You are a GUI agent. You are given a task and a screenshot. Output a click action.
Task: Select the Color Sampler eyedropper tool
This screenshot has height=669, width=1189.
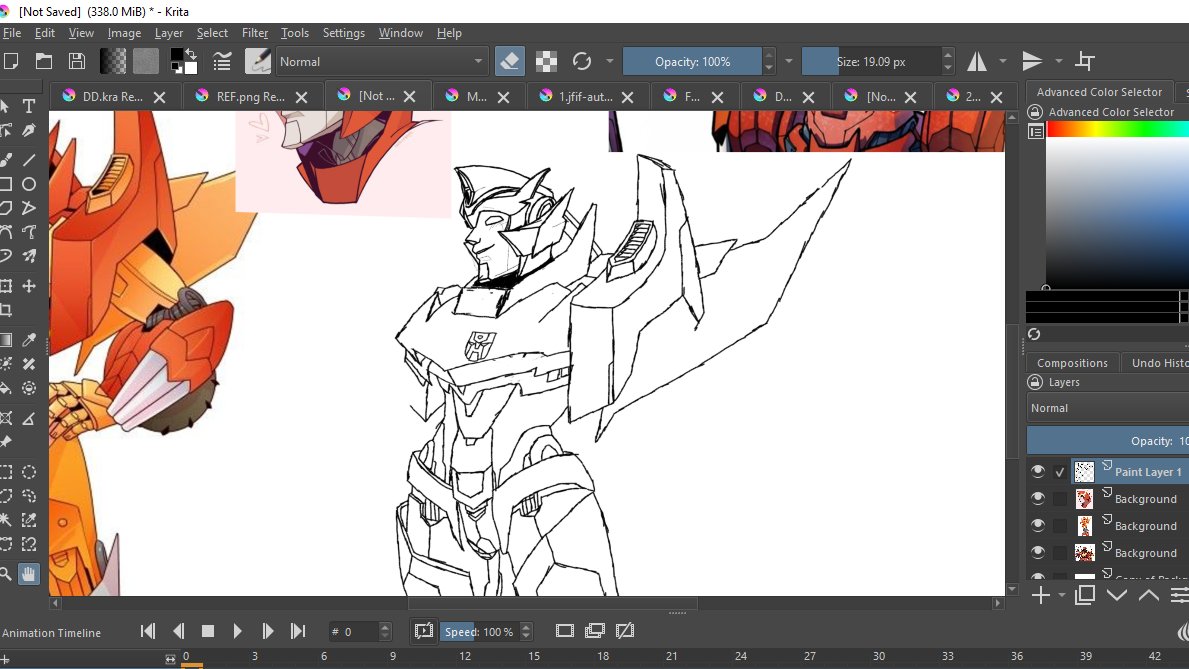click(29, 340)
